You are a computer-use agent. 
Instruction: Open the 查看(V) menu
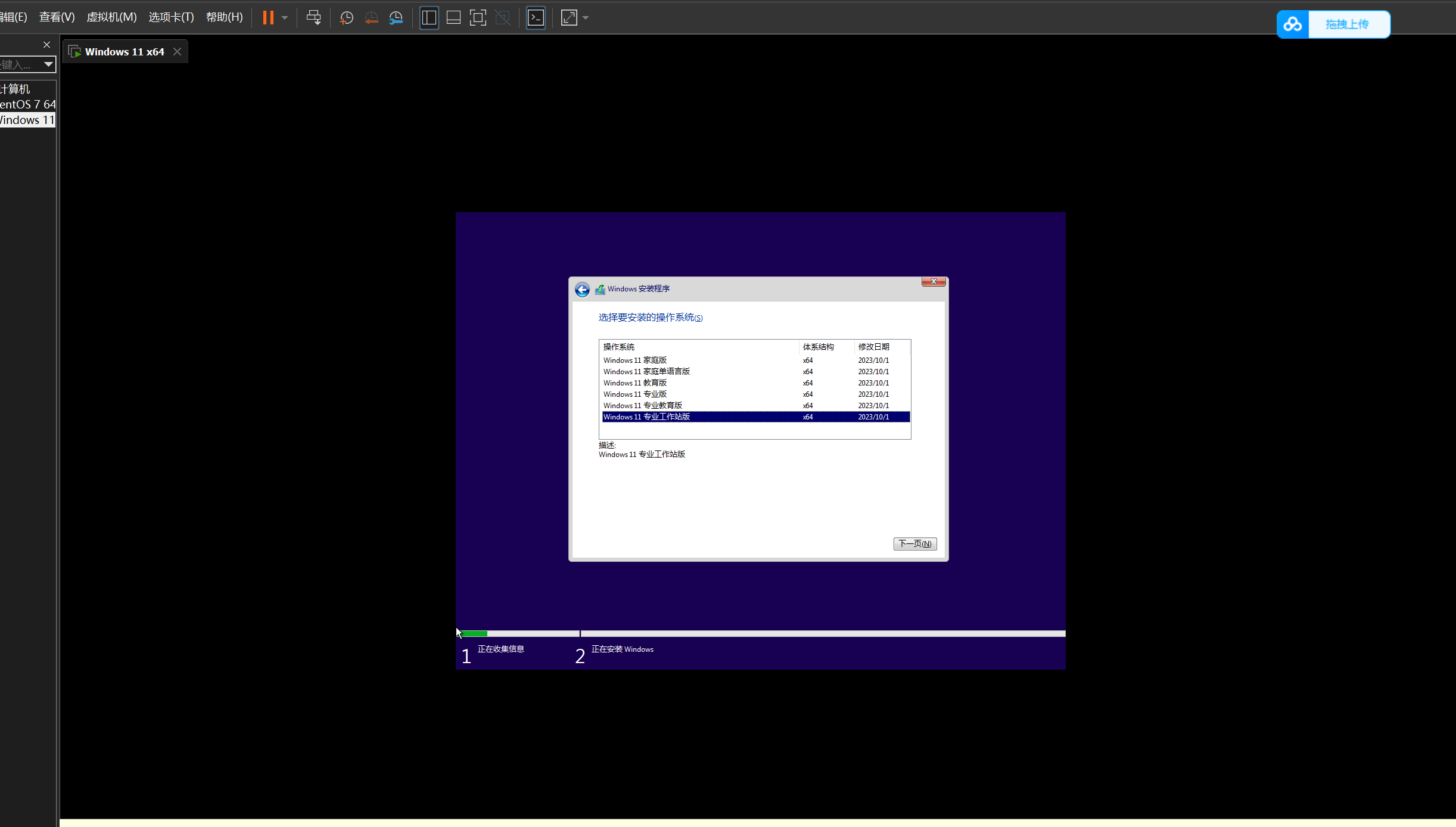[x=57, y=17]
